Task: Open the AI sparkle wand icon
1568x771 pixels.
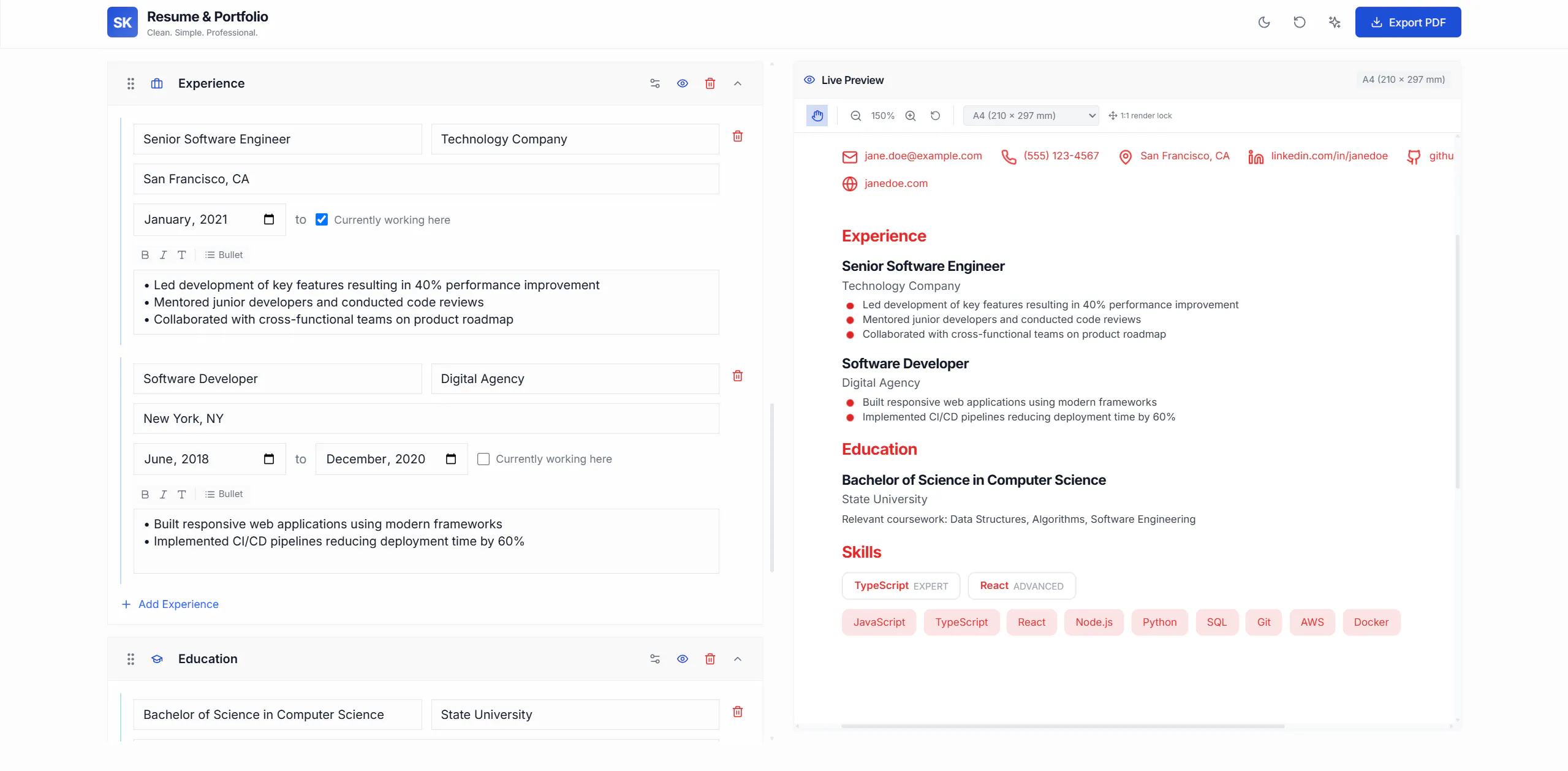Action: (x=1335, y=23)
